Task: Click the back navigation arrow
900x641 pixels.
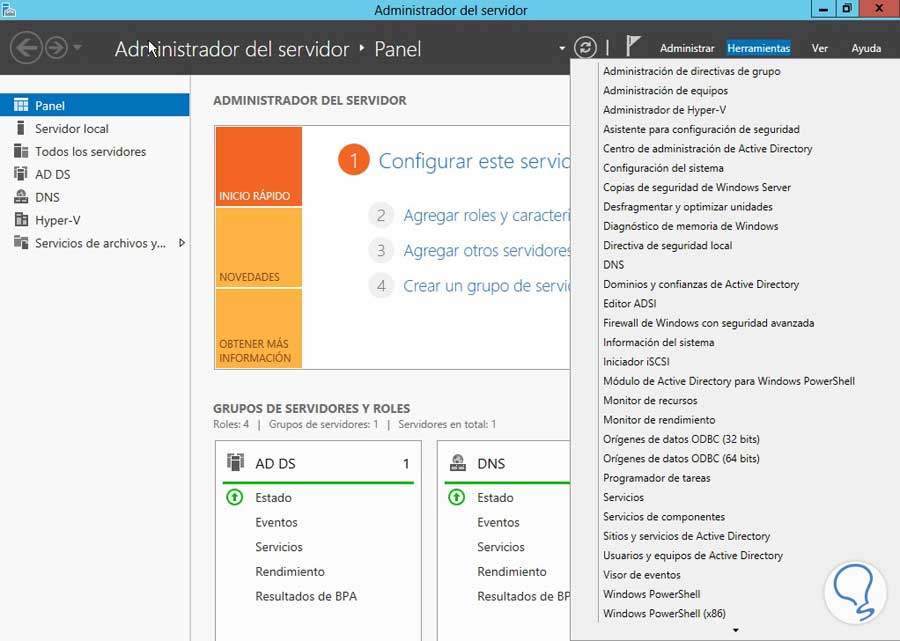Action: (x=26, y=48)
